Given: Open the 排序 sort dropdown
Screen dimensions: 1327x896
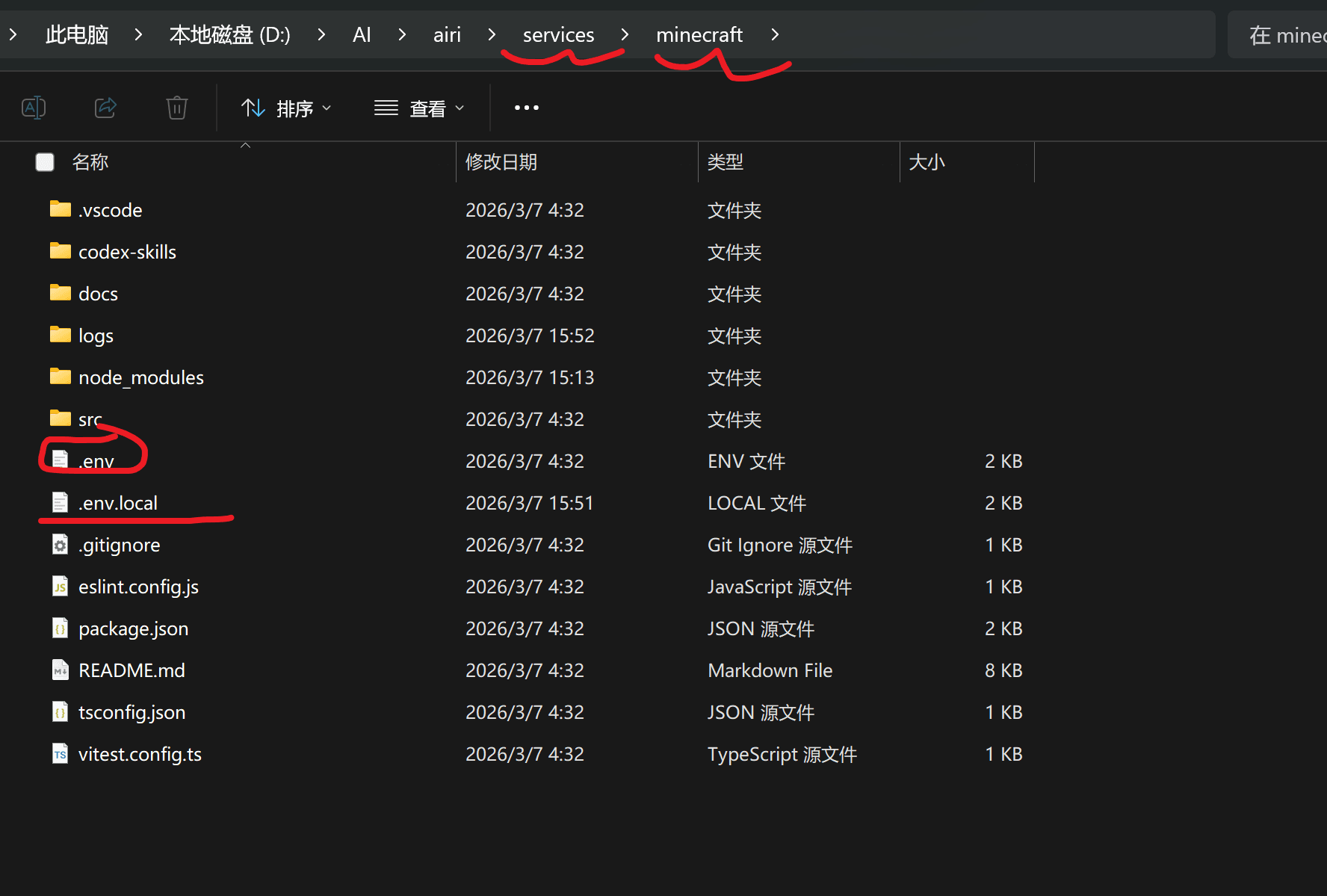Looking at the screenshot, I should tap(286, 108).
